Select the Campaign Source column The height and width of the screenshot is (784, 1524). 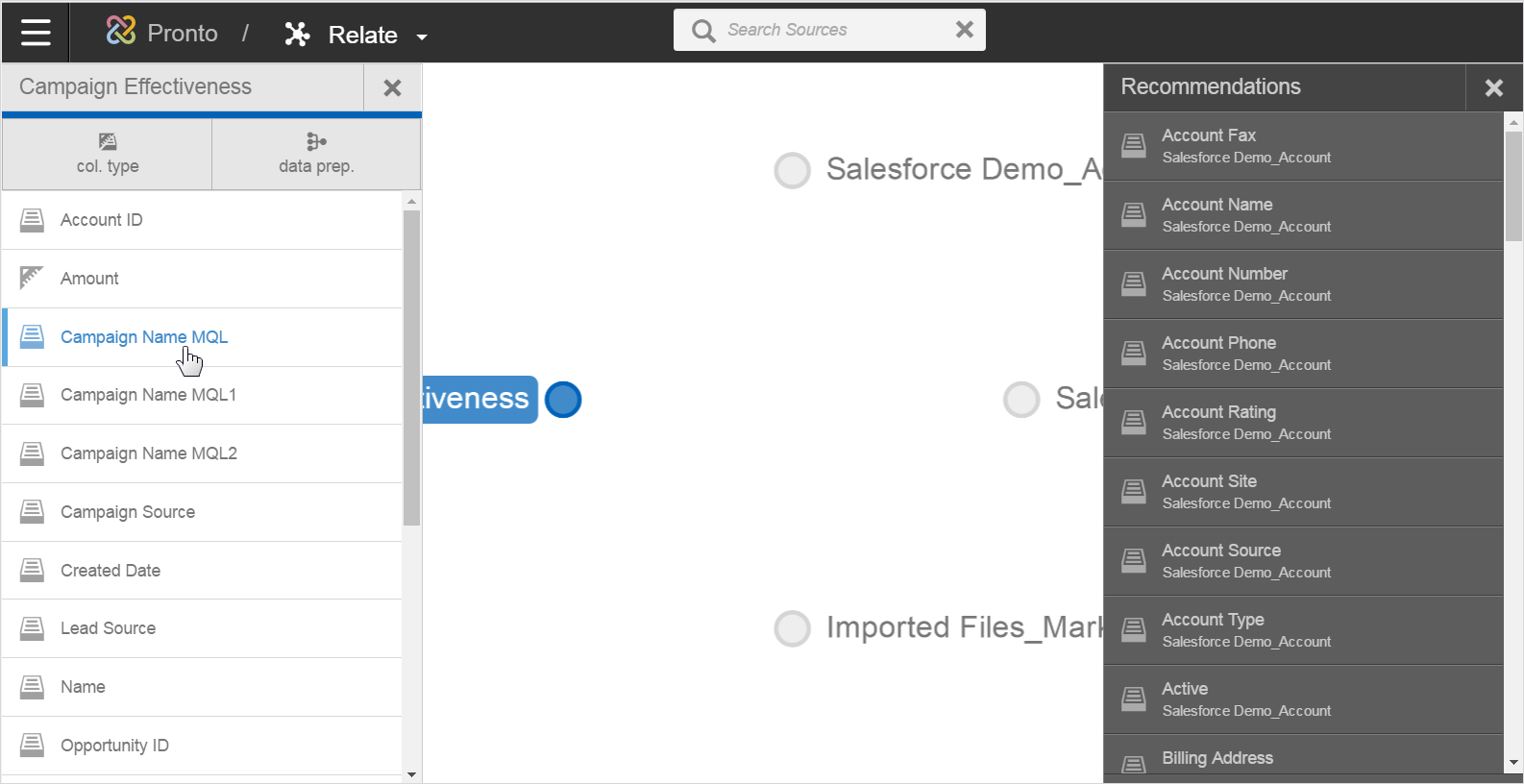point(127,512)
